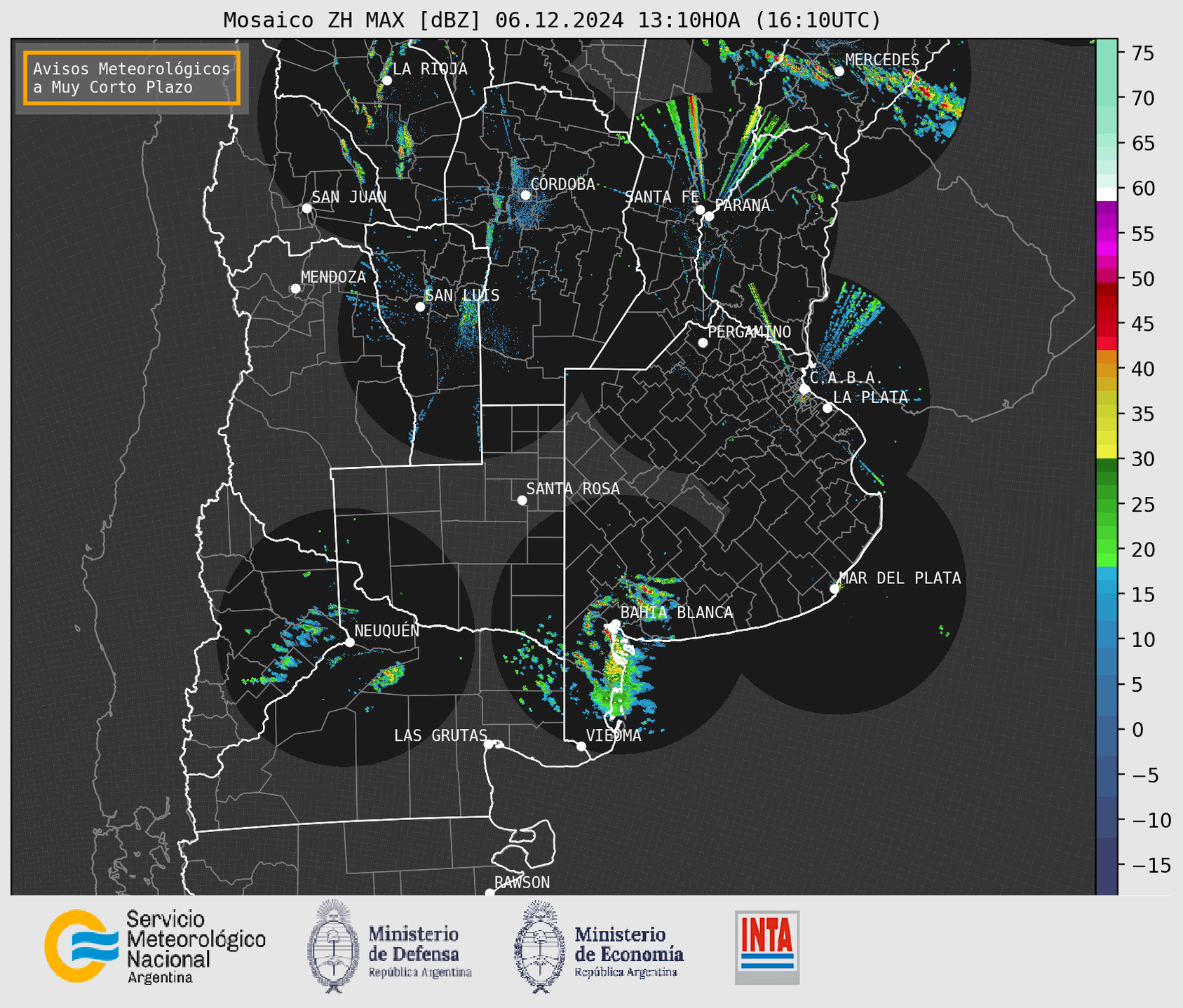The width and height of the screenshot is (1183, 1008).
Task: Click the yellow 30 dBZ color band
Action: tap(1107, 453)
